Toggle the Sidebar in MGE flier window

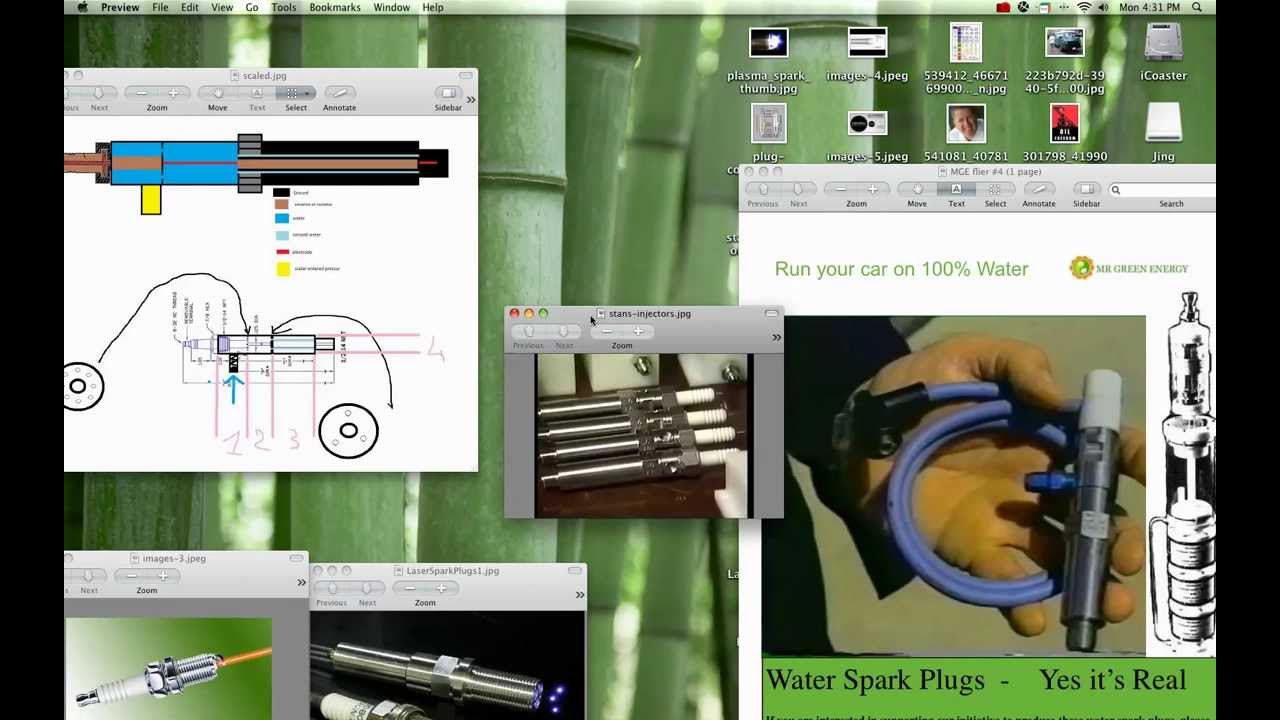(1087, 189)
